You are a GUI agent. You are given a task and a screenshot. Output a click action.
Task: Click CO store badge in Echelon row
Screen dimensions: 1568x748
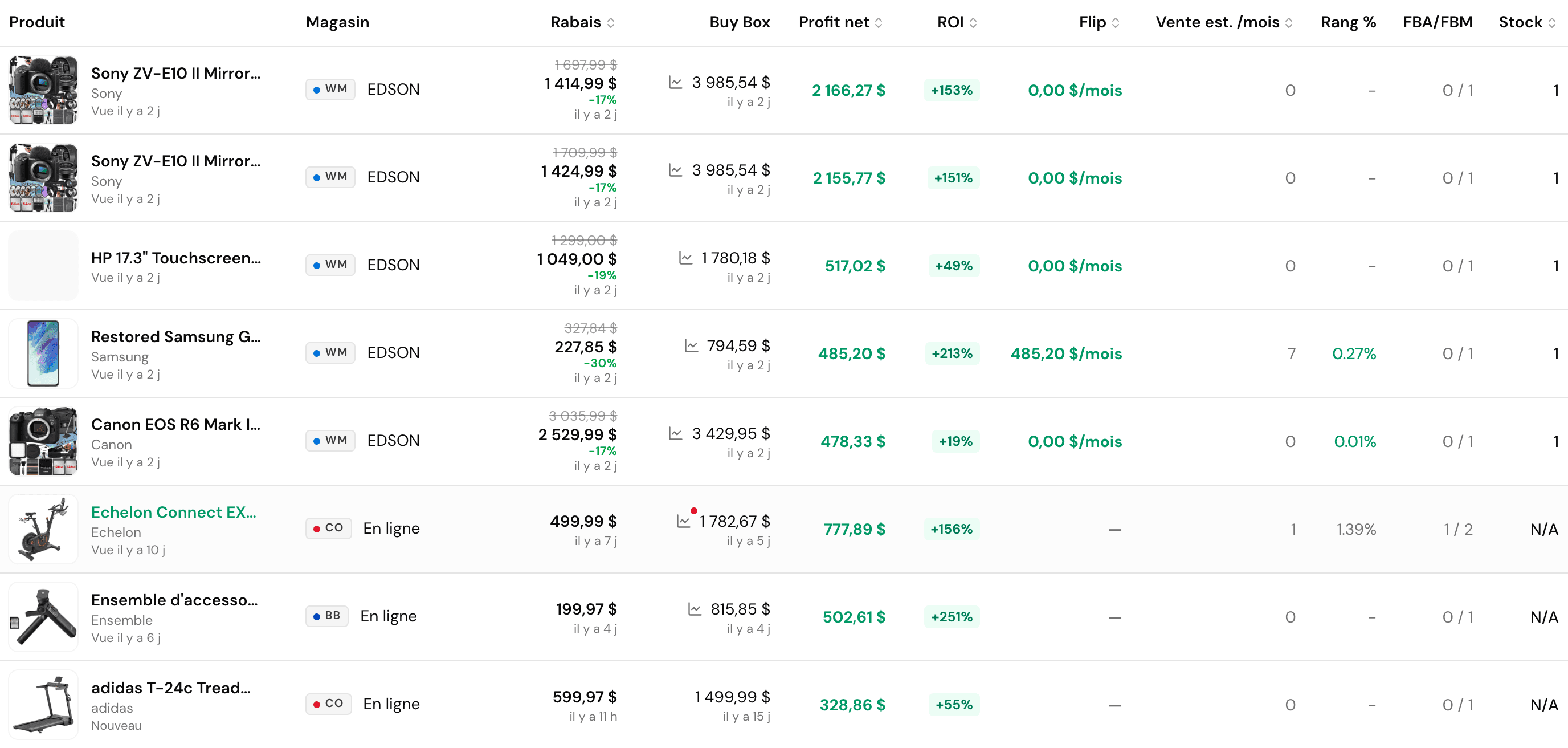click(x=328, y=528)
